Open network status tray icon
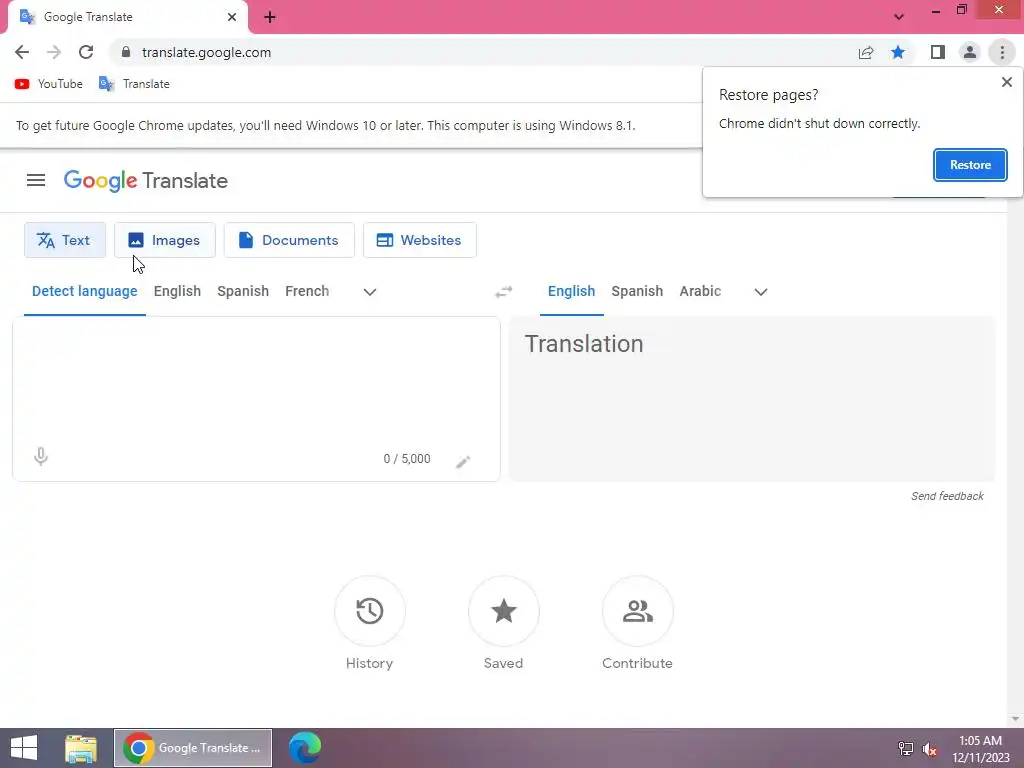The image size is (1024, 768). click(x=905, y=749)
